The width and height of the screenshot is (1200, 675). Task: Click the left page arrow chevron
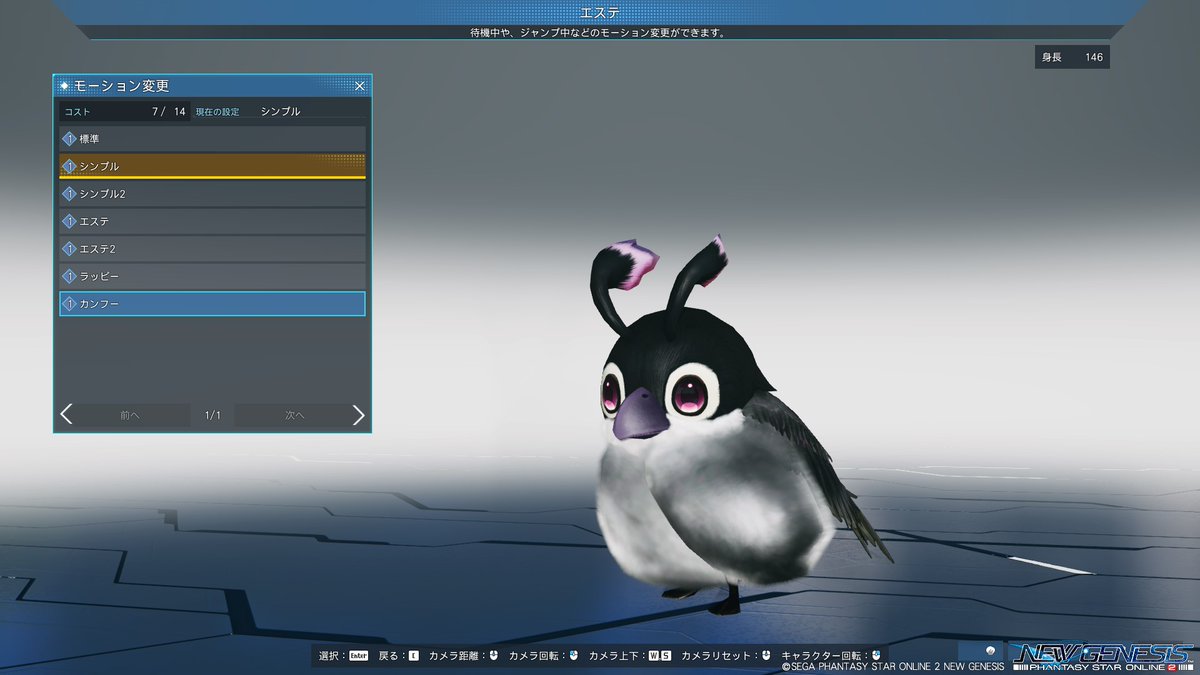(x=66, y=414)
